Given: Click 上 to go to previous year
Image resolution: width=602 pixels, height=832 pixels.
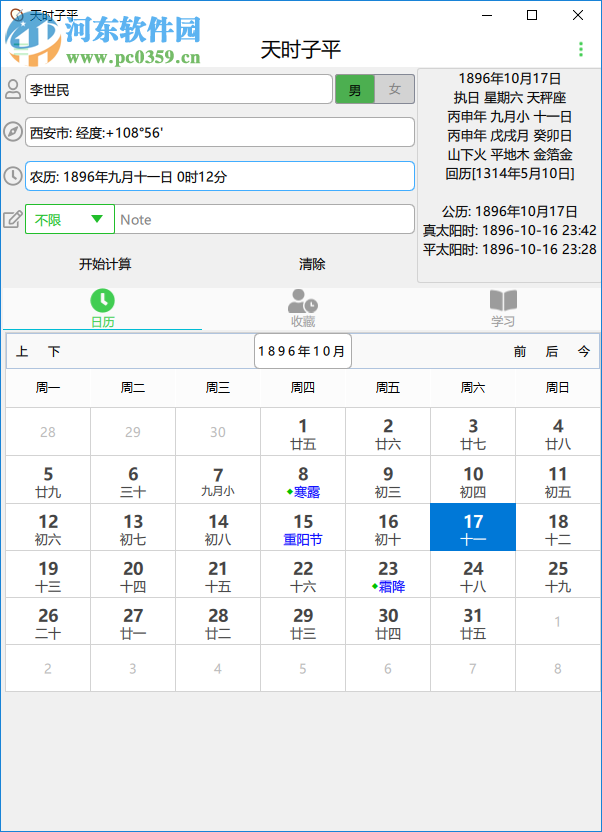Looking at the screenshot, I should point(22,351).
